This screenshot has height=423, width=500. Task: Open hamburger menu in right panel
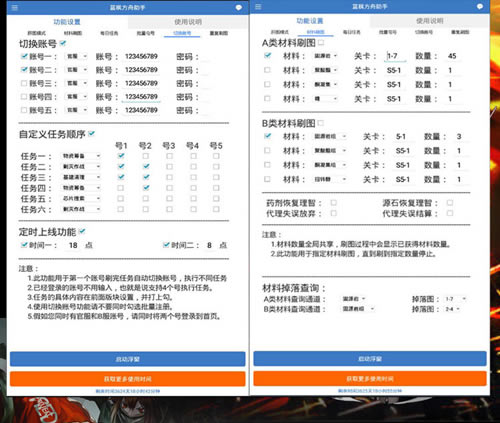point(258,7)
